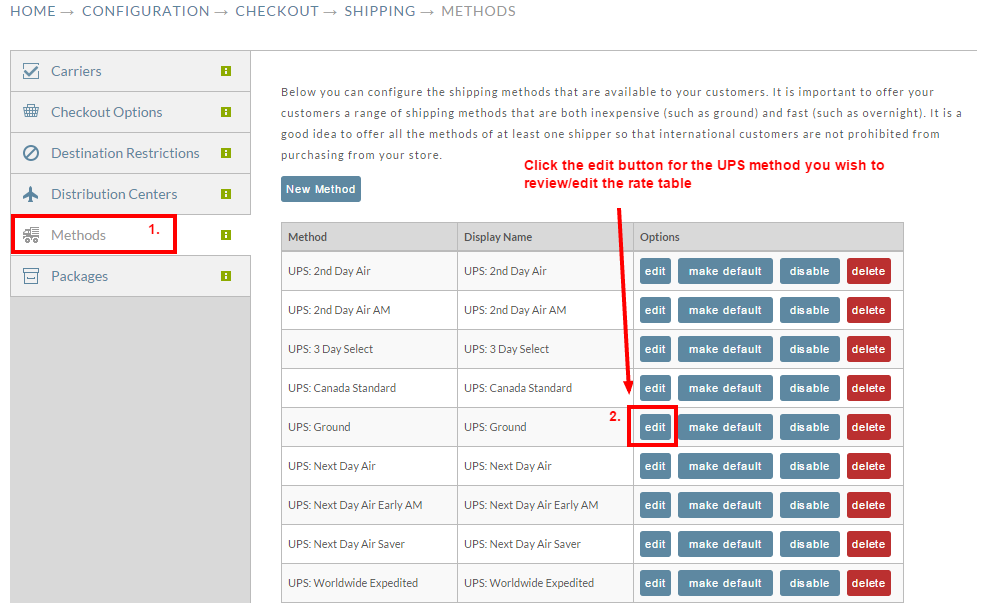The image size is (992, 603).
Task: Click the Destination Restrictions prohibition icon
Action: point(31,153)
